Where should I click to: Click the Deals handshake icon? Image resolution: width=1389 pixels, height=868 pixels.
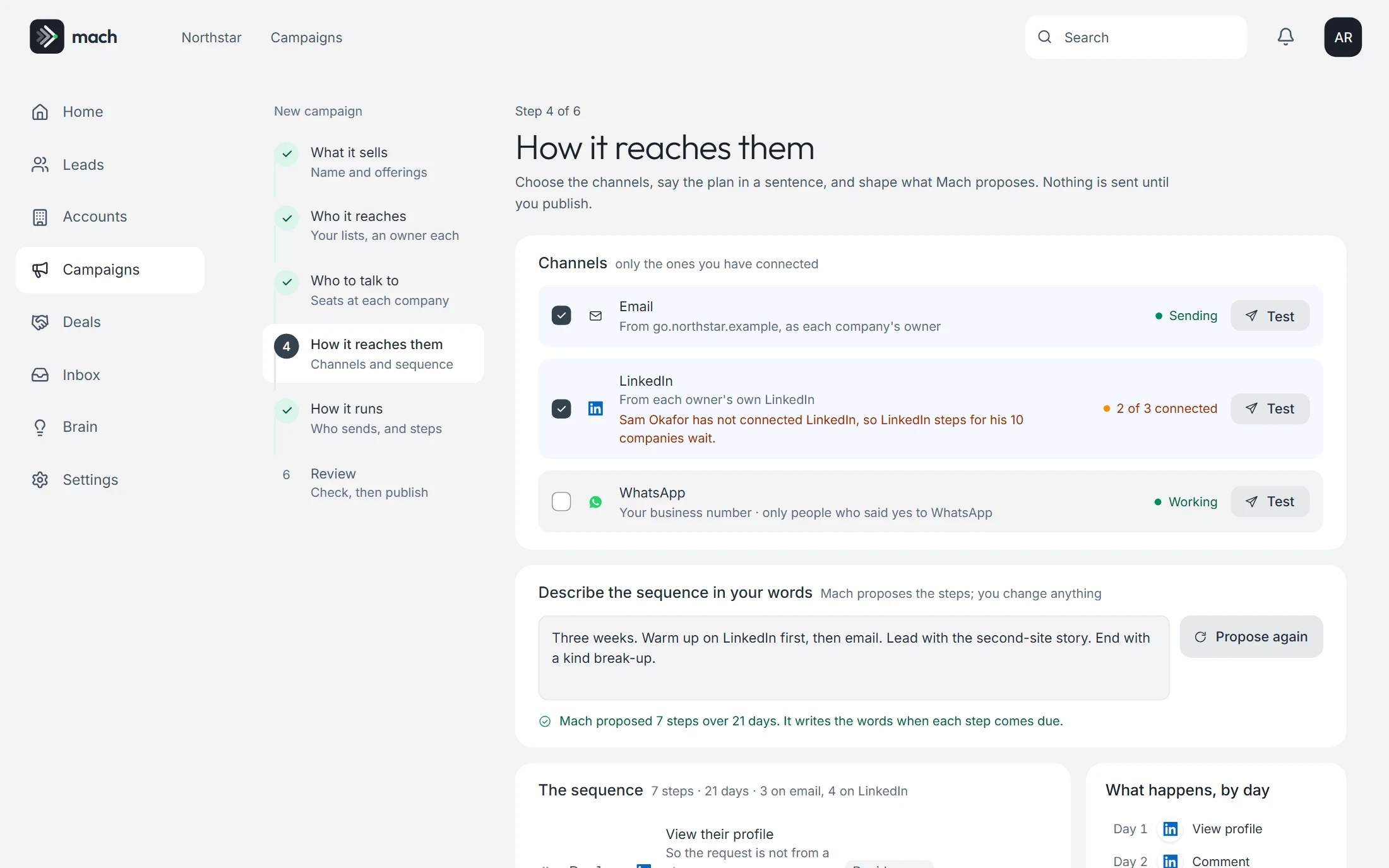point(40,323)
